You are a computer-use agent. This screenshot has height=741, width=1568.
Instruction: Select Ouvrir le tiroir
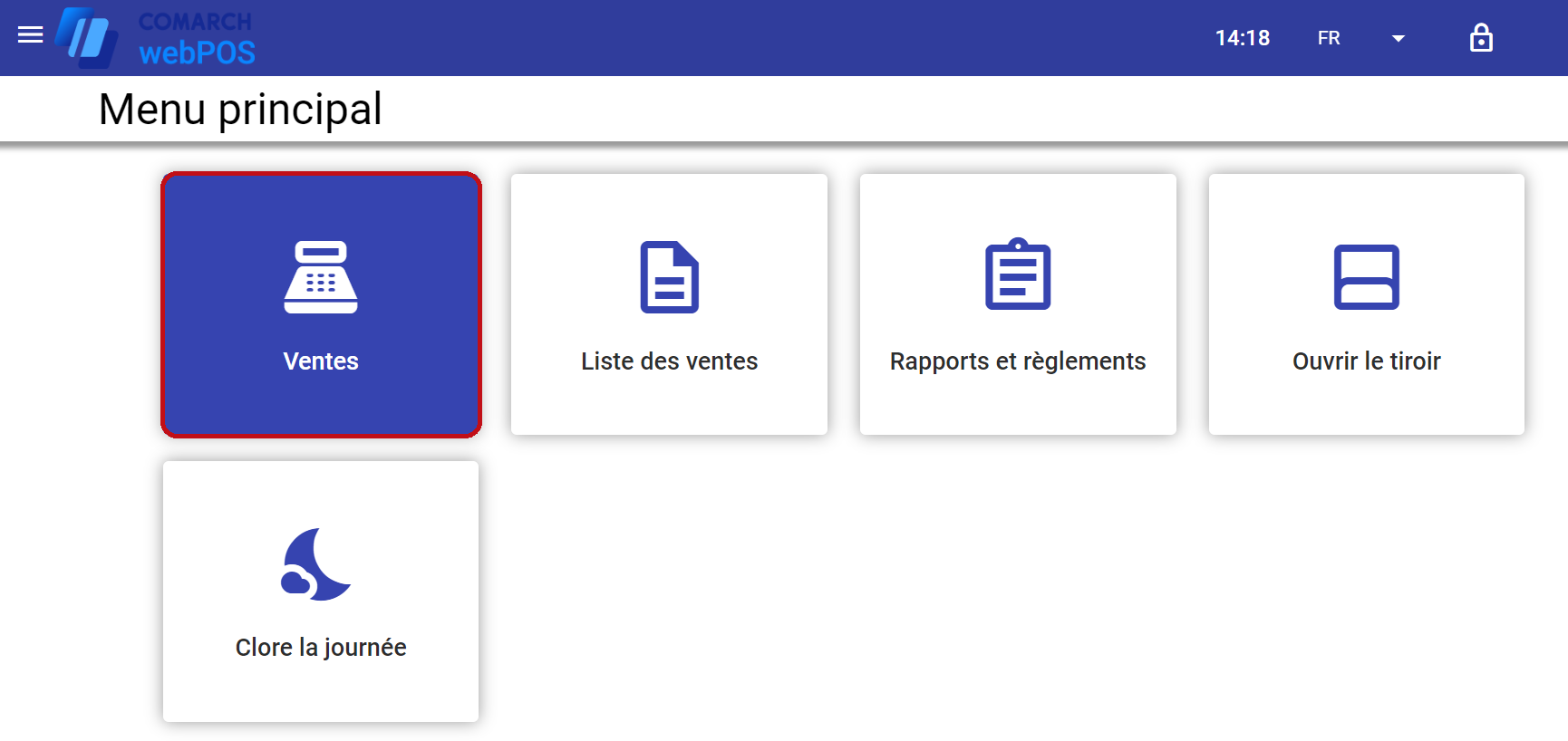[1367, 304]
